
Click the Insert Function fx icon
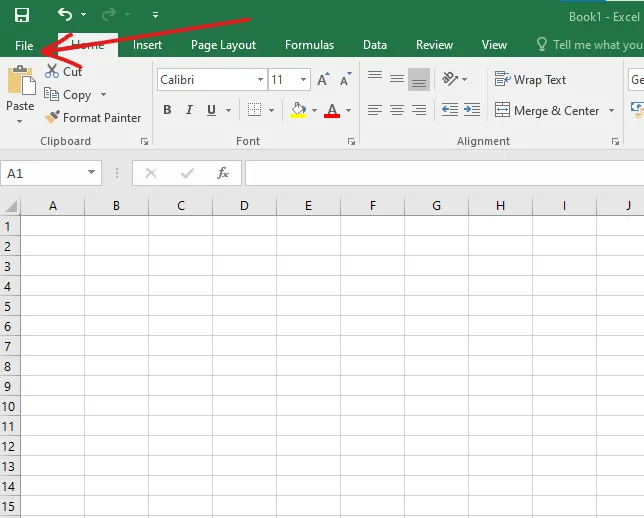[223, 173]
